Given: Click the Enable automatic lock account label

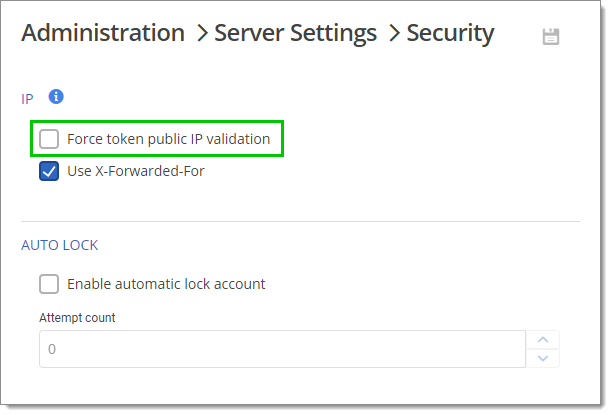Looking at the screenshot, I should 166,284.
